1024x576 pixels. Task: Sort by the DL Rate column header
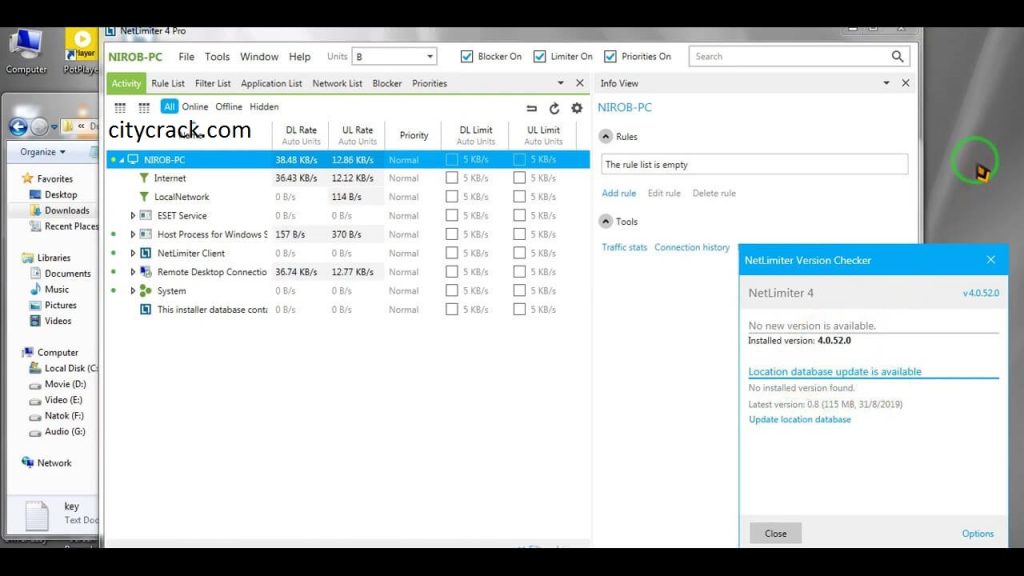[x=301, y=135]
